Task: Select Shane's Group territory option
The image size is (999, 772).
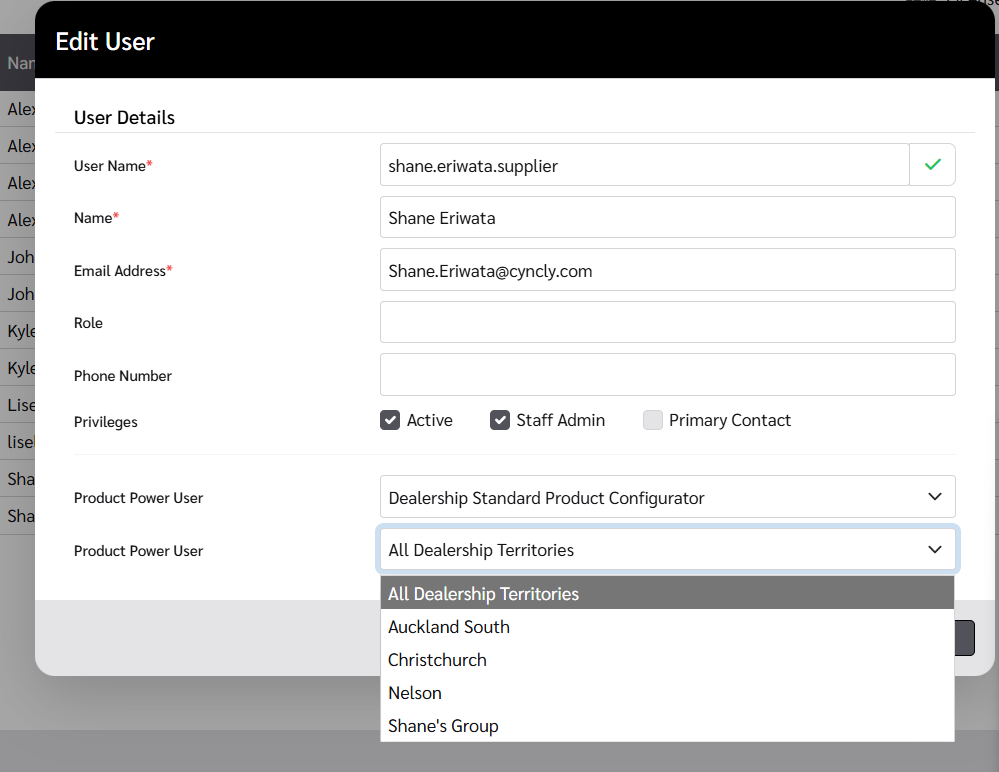Action: pos(443,726)
